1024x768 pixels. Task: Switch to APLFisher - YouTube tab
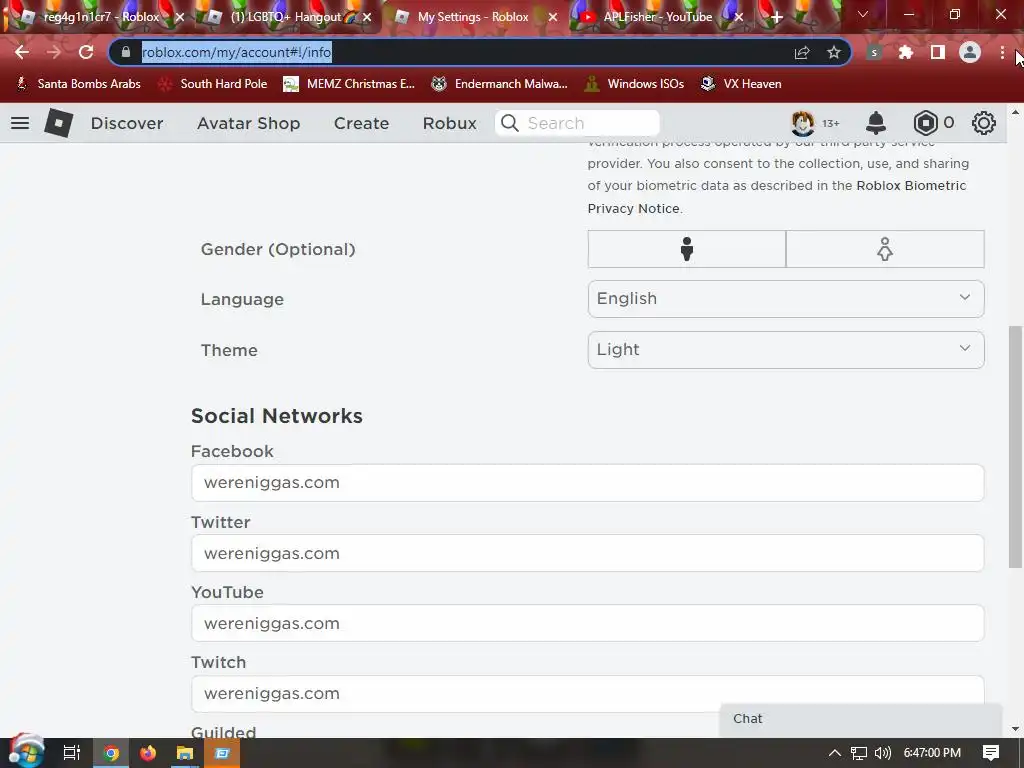tap(657, 17)
